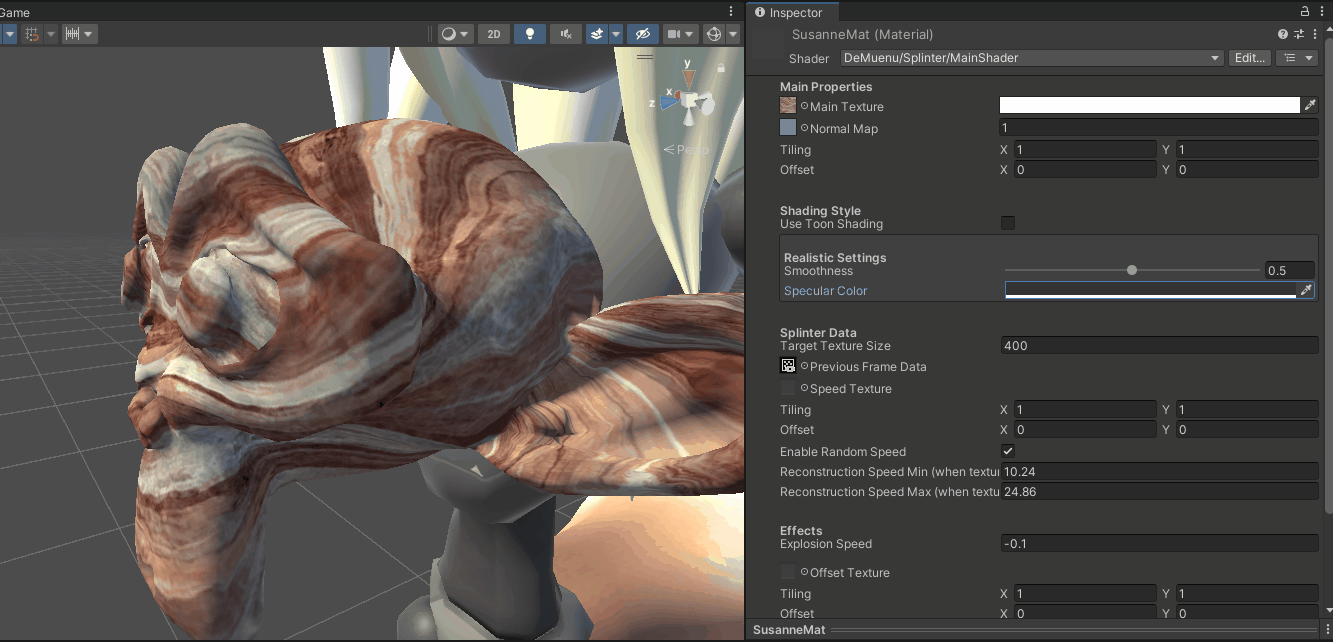Adjust the Smoothness slider handle

click(1132, 270)
